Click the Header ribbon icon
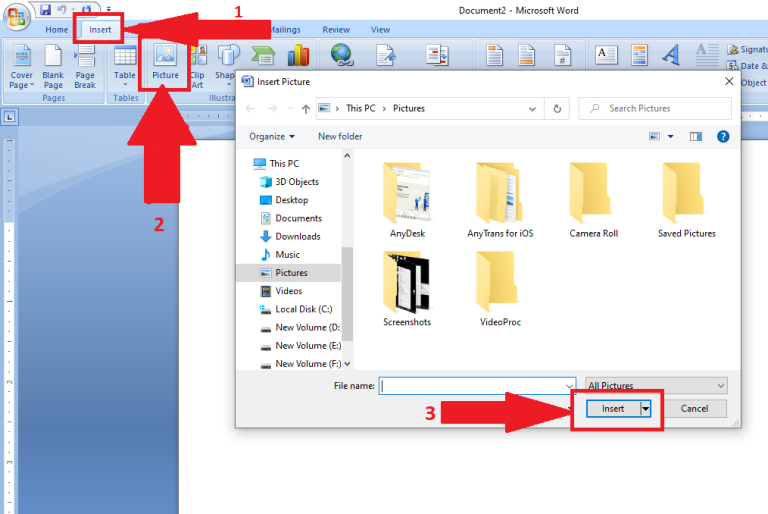 (x=494, y=55)
